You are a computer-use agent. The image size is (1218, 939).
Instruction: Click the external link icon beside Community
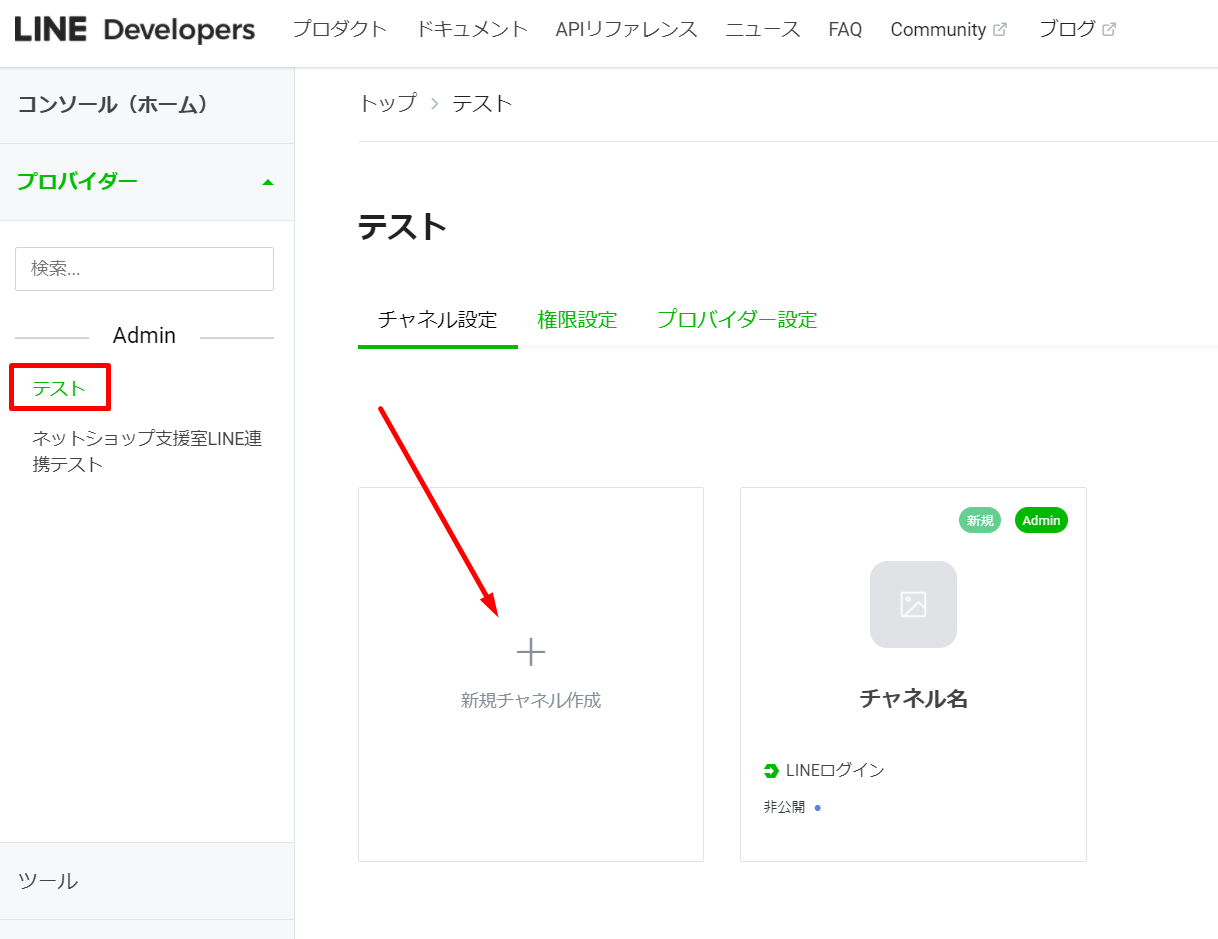1000,30
